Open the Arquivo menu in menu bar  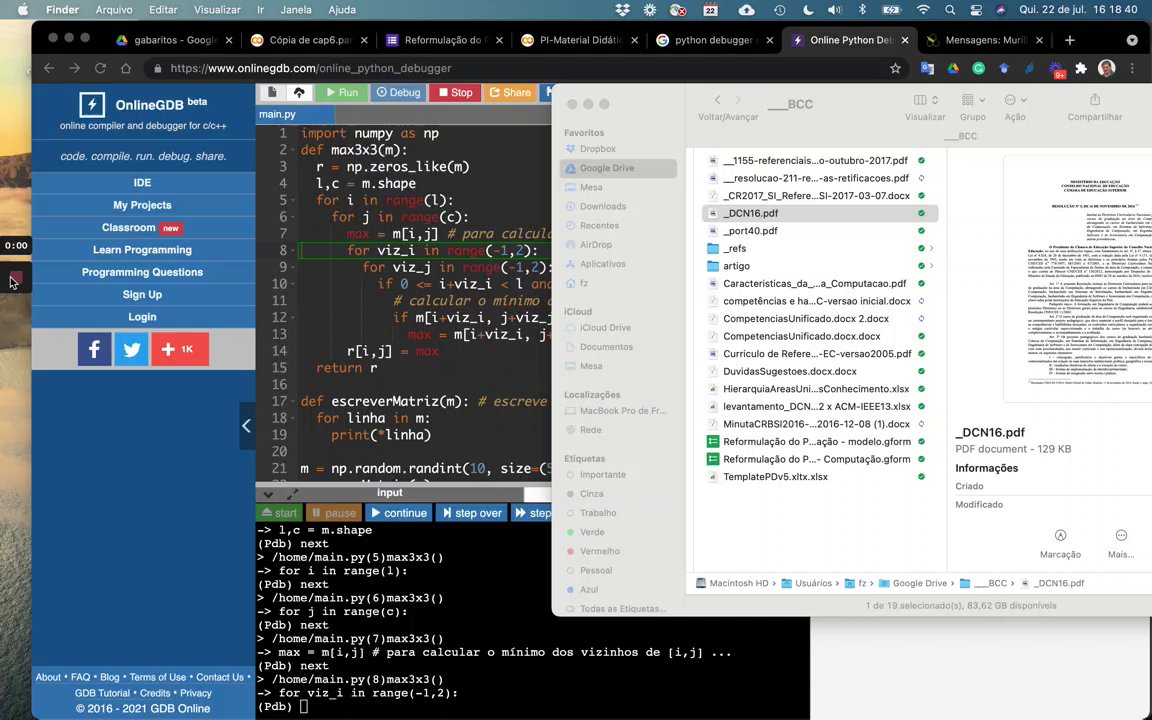pos(114,10)
